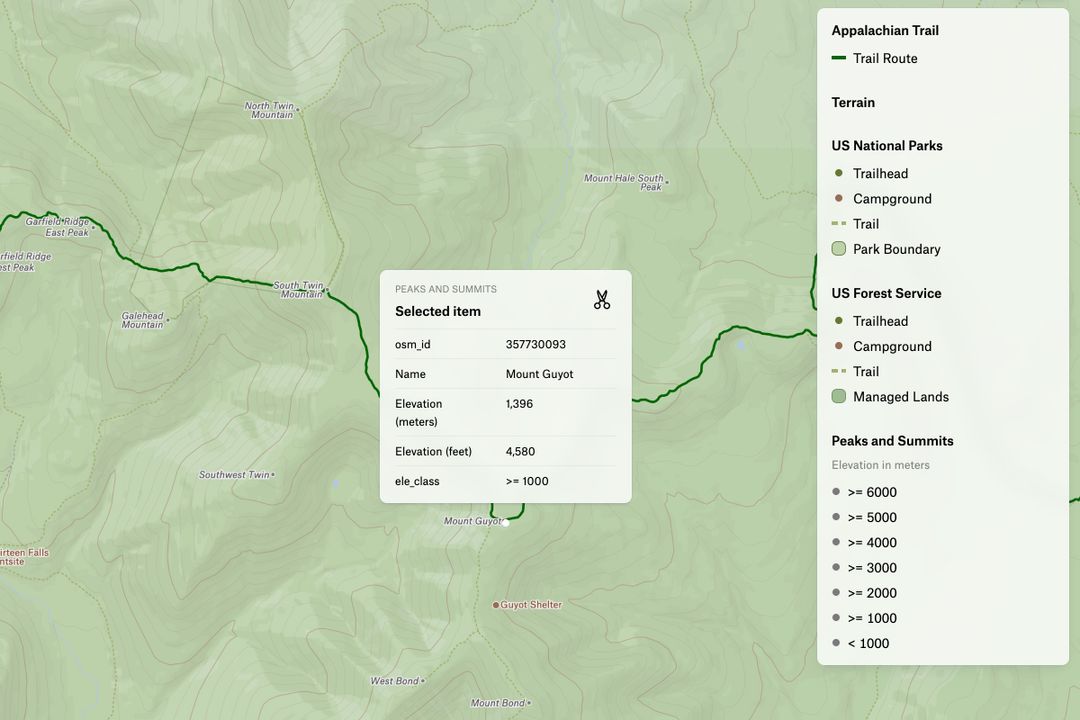Click the osm_id value 357730093 in the popup

point(534,344)
